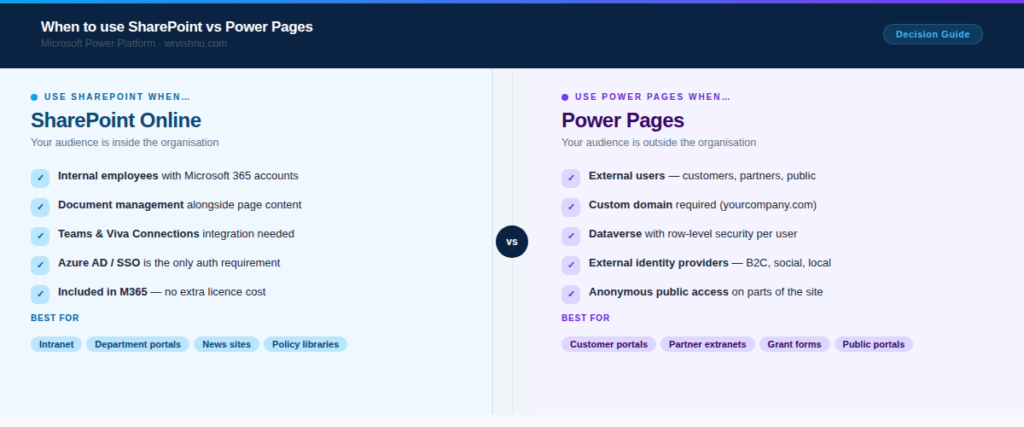Click the Decision Guide badge

[x=933, y=34]
